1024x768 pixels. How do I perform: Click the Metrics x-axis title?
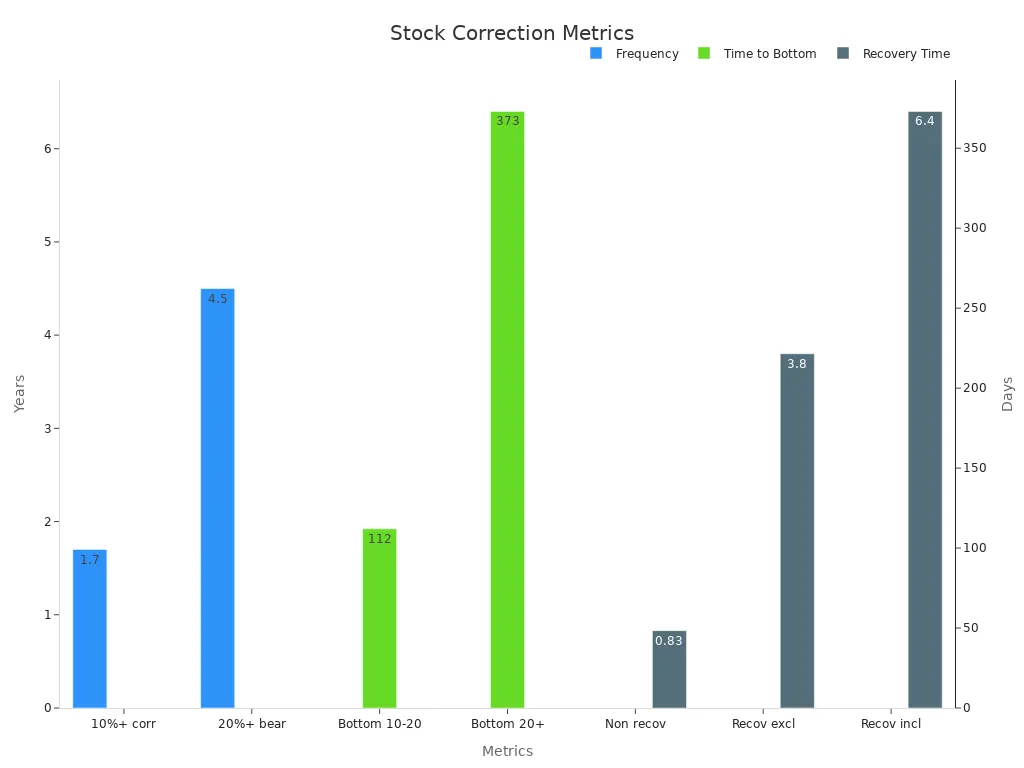(507, 751)
